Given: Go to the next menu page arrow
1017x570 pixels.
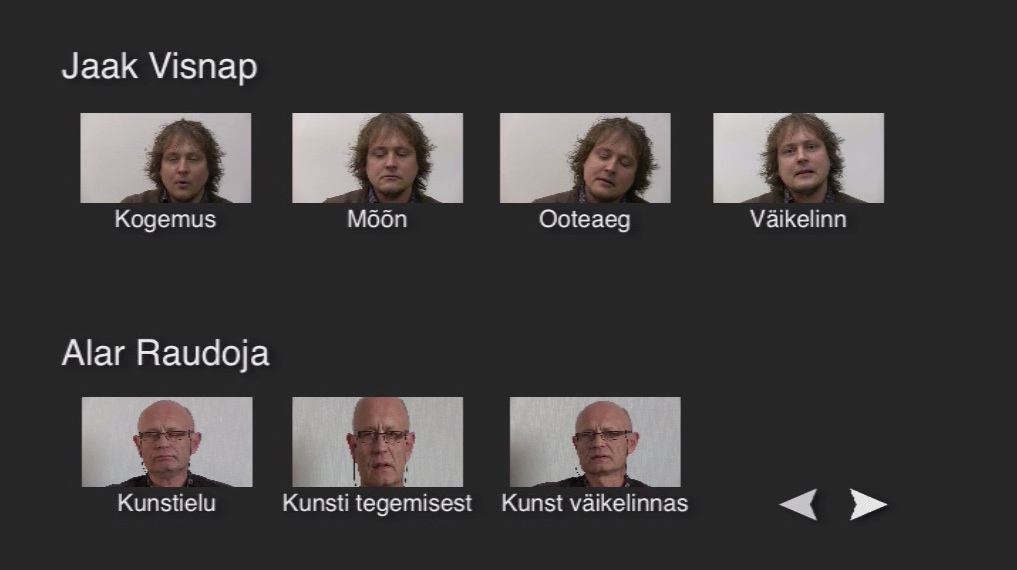Looking at the screenshot, I should [x=868, y=504].
